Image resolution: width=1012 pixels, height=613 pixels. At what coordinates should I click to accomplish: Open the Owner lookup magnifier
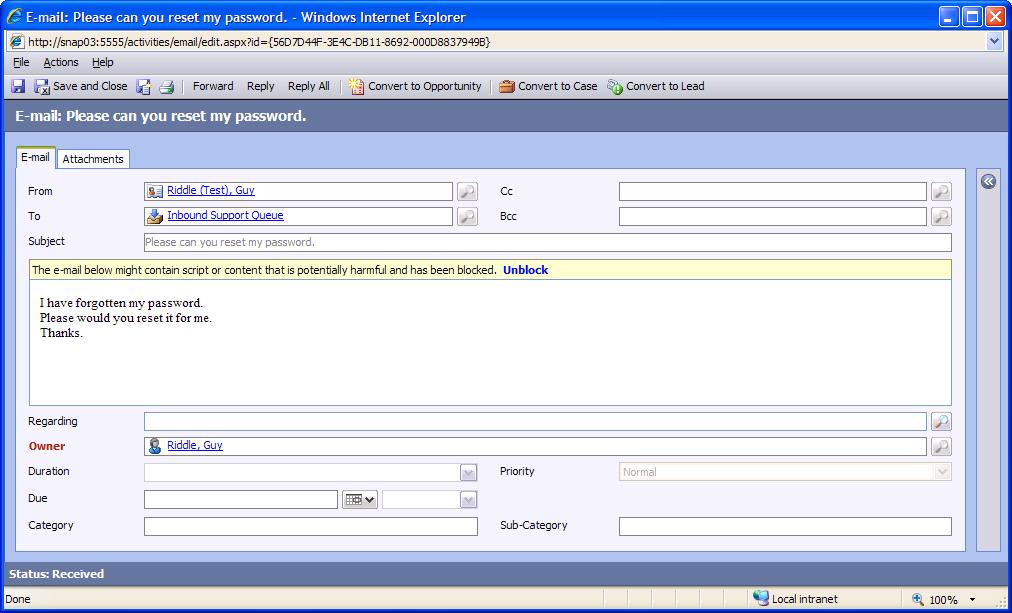(x=941, y=446)
